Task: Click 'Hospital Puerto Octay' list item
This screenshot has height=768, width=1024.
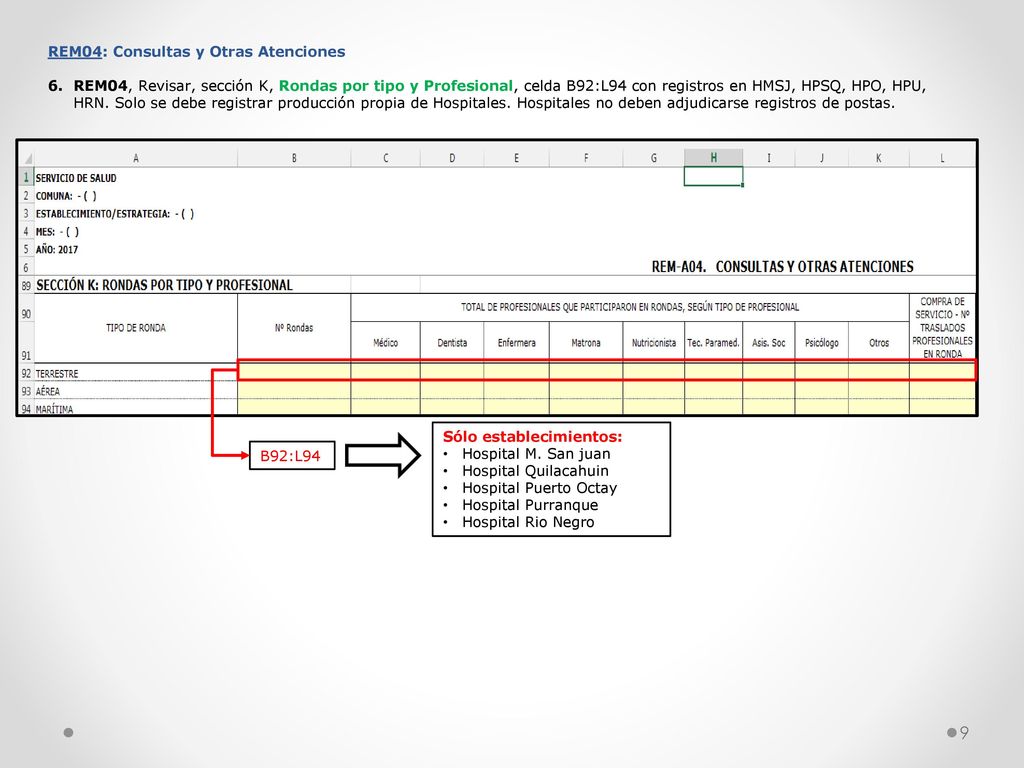Action: 539,488
